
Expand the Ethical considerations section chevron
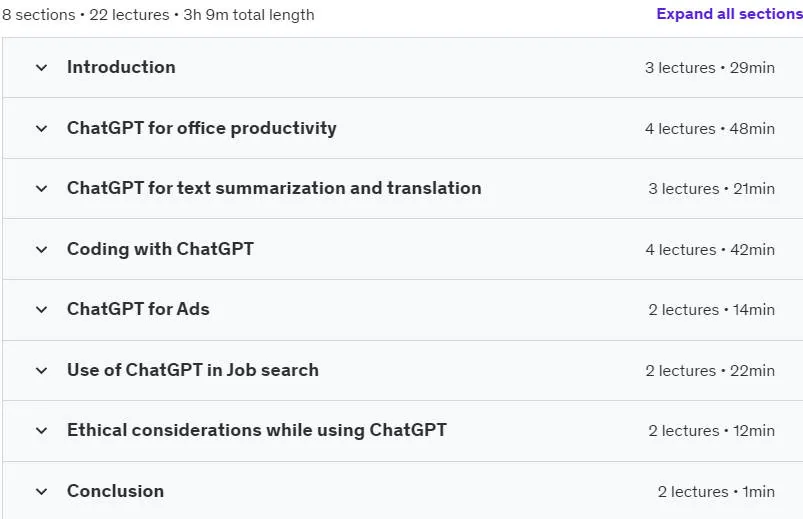coord(41,431)
